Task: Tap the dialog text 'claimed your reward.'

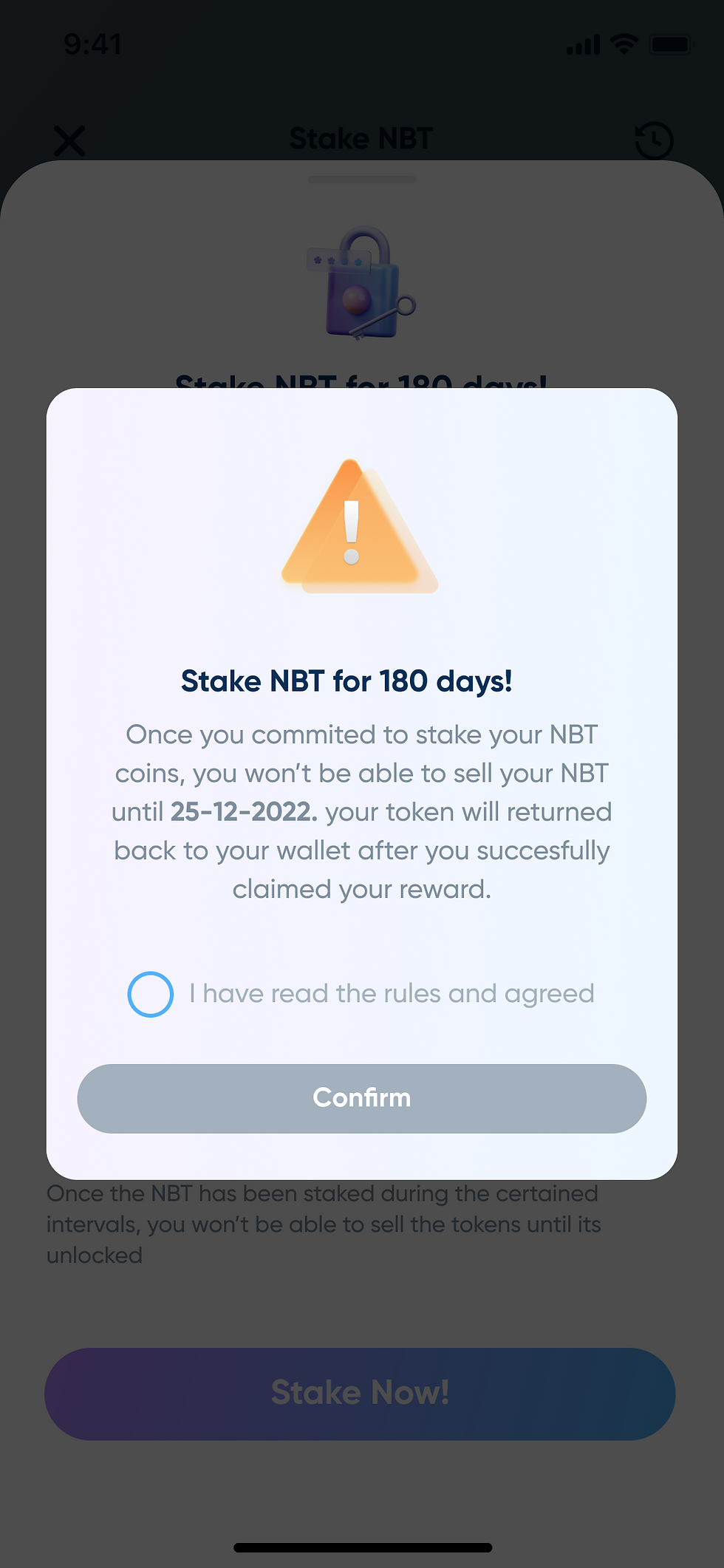Action: [362, 889]
